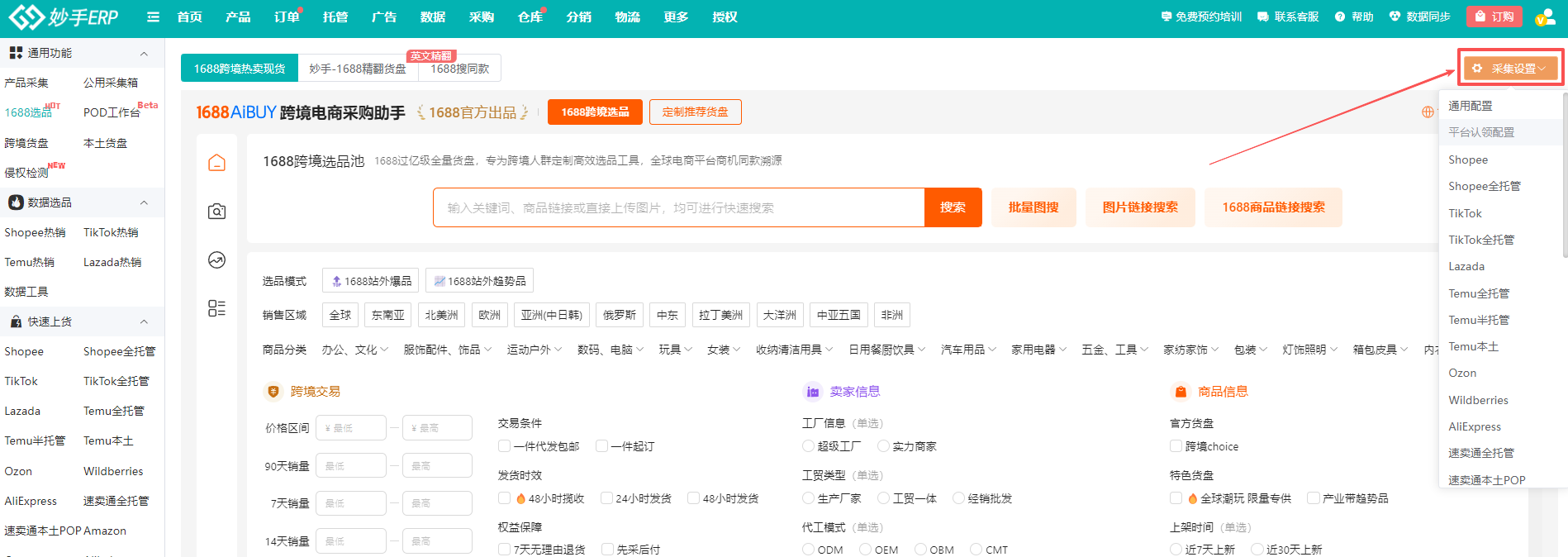Click the price range 最低 input

[351, 428]
